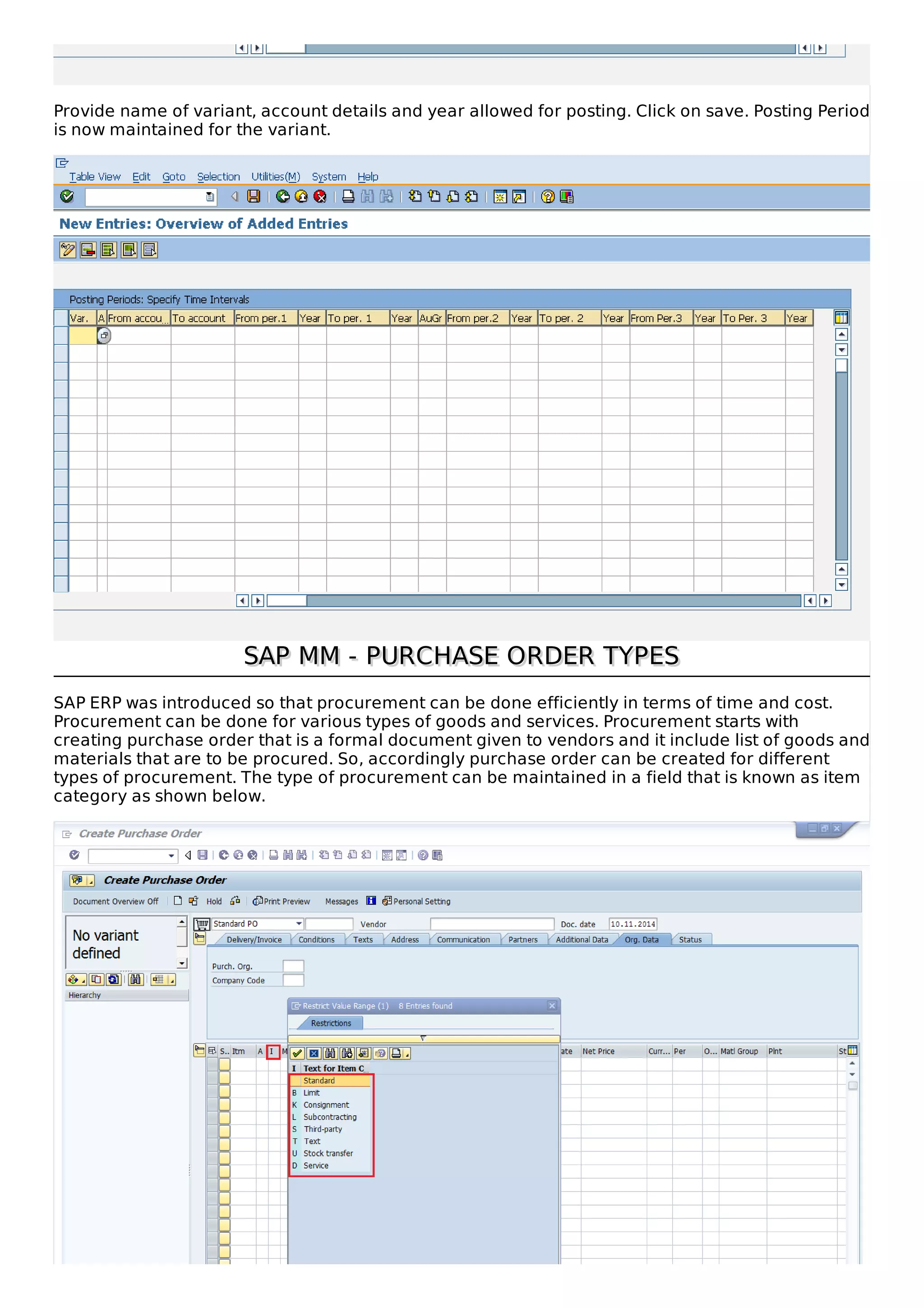Click the refresh icon in document overview panel

(113, 979)
